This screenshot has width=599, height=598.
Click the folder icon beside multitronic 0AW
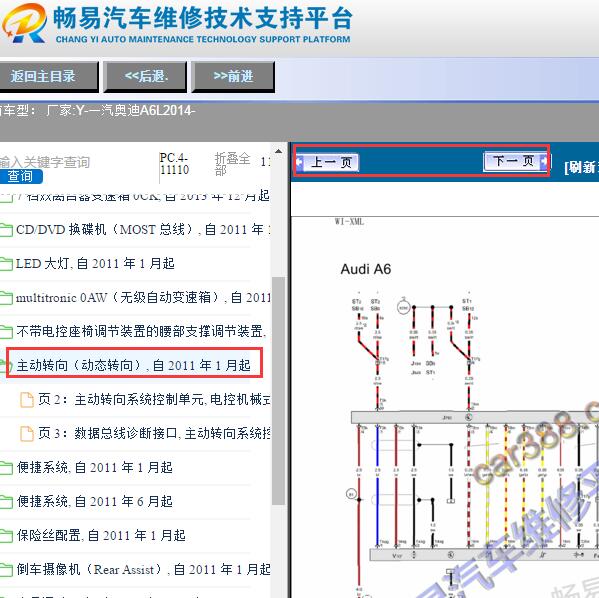(6, 298)
